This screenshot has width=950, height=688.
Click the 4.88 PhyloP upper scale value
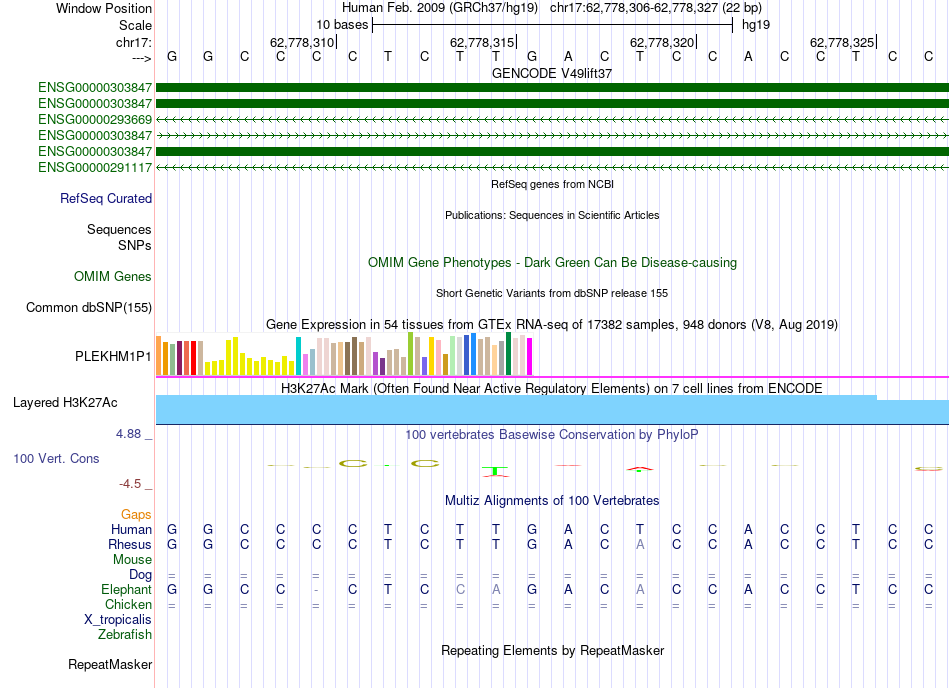point(128,434)
